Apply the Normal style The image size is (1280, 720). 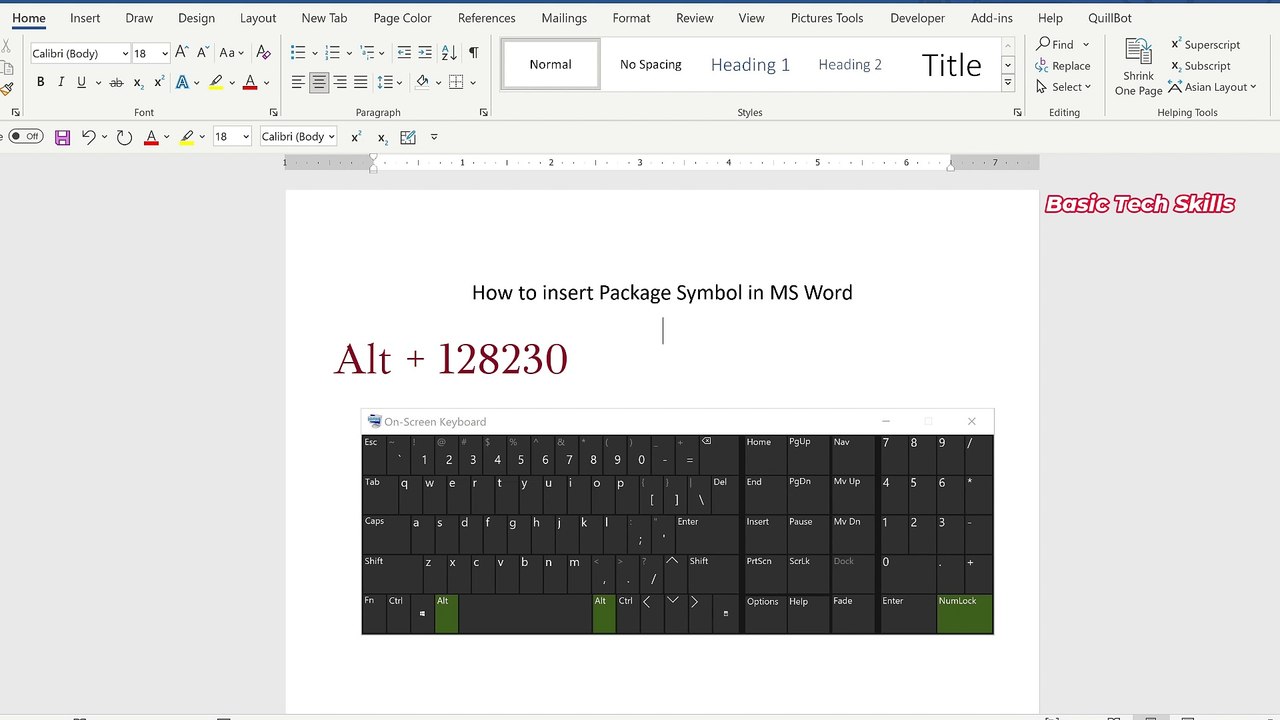point(551,64)
